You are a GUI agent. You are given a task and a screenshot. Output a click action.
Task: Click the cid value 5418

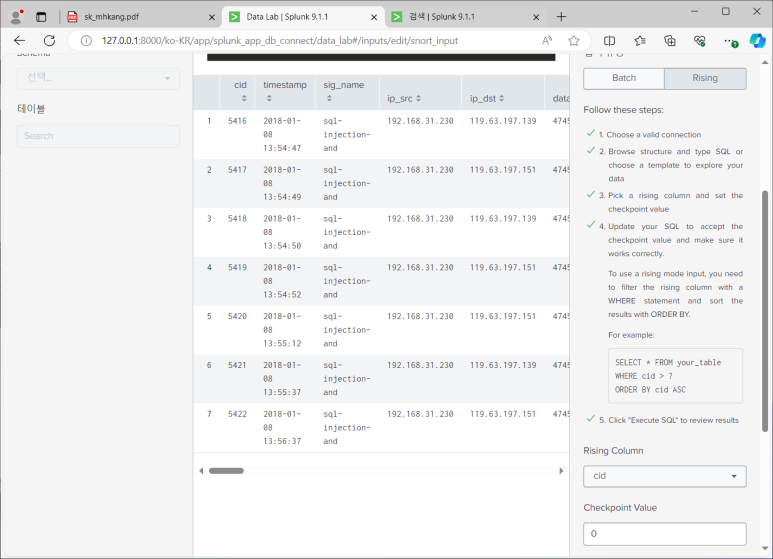tap(237, 218)
